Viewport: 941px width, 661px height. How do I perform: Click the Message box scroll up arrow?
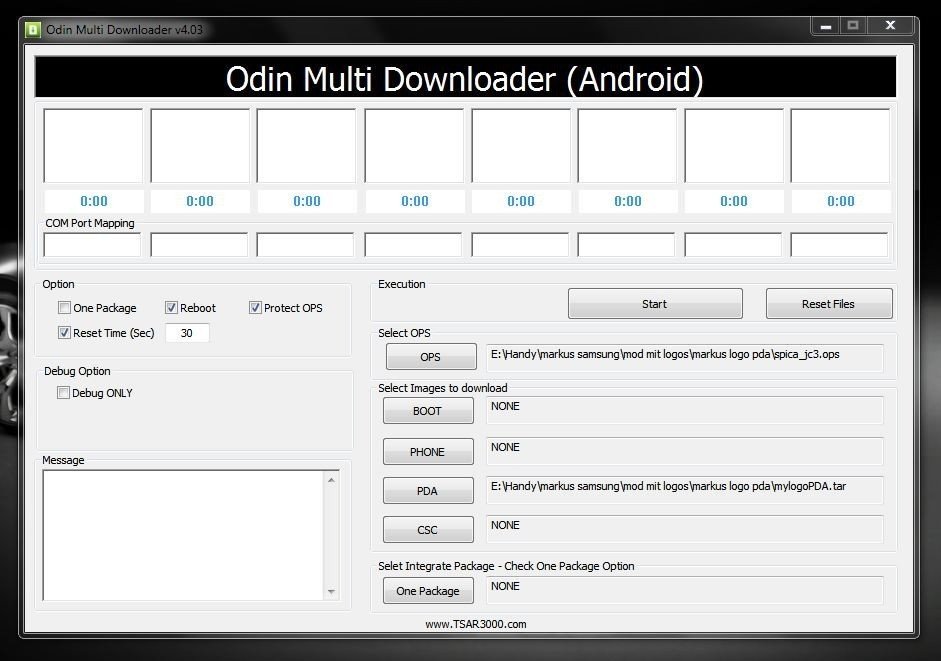[x=331, y=480]
